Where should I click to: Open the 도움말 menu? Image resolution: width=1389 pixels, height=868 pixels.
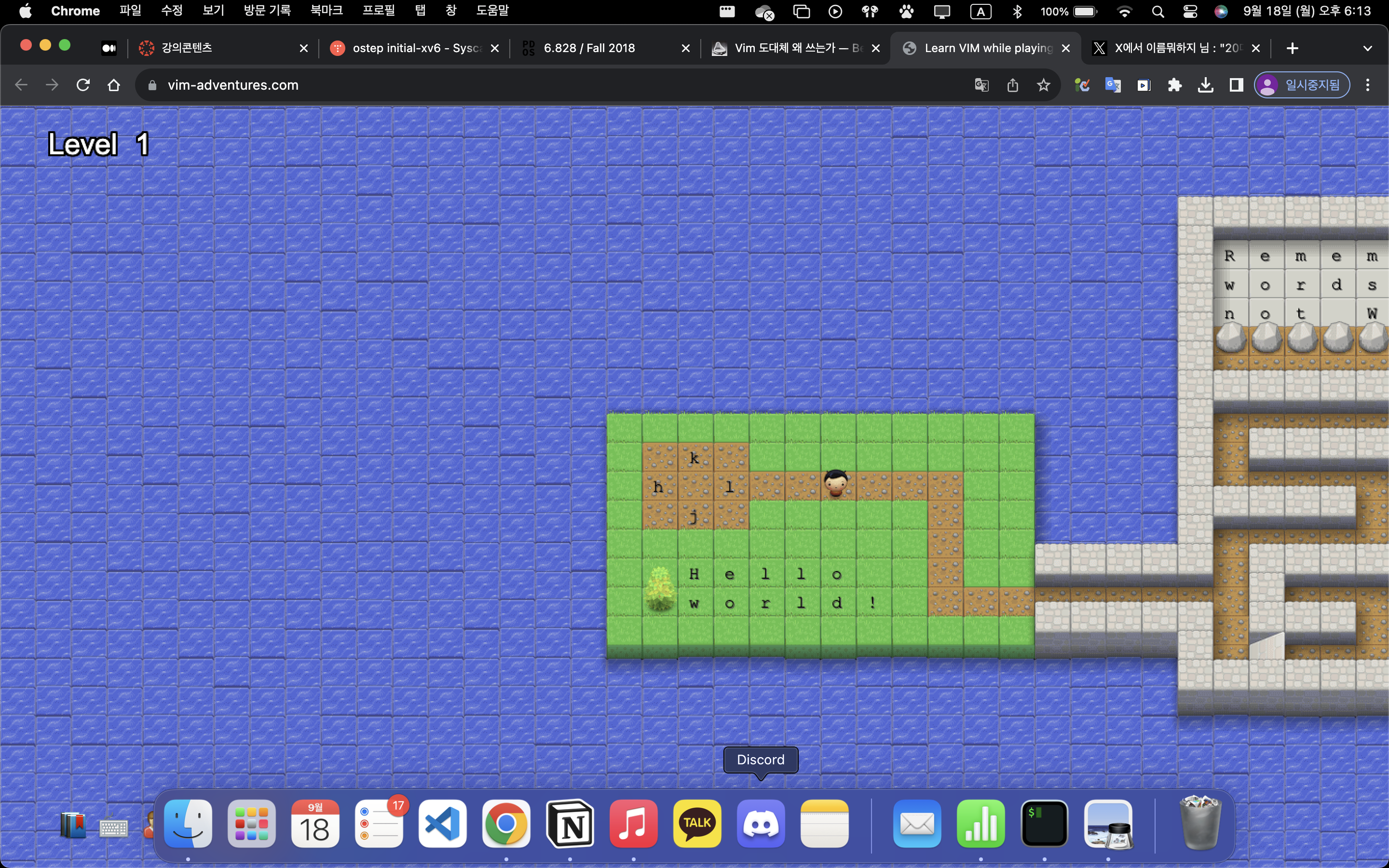(x=492, y=11)
